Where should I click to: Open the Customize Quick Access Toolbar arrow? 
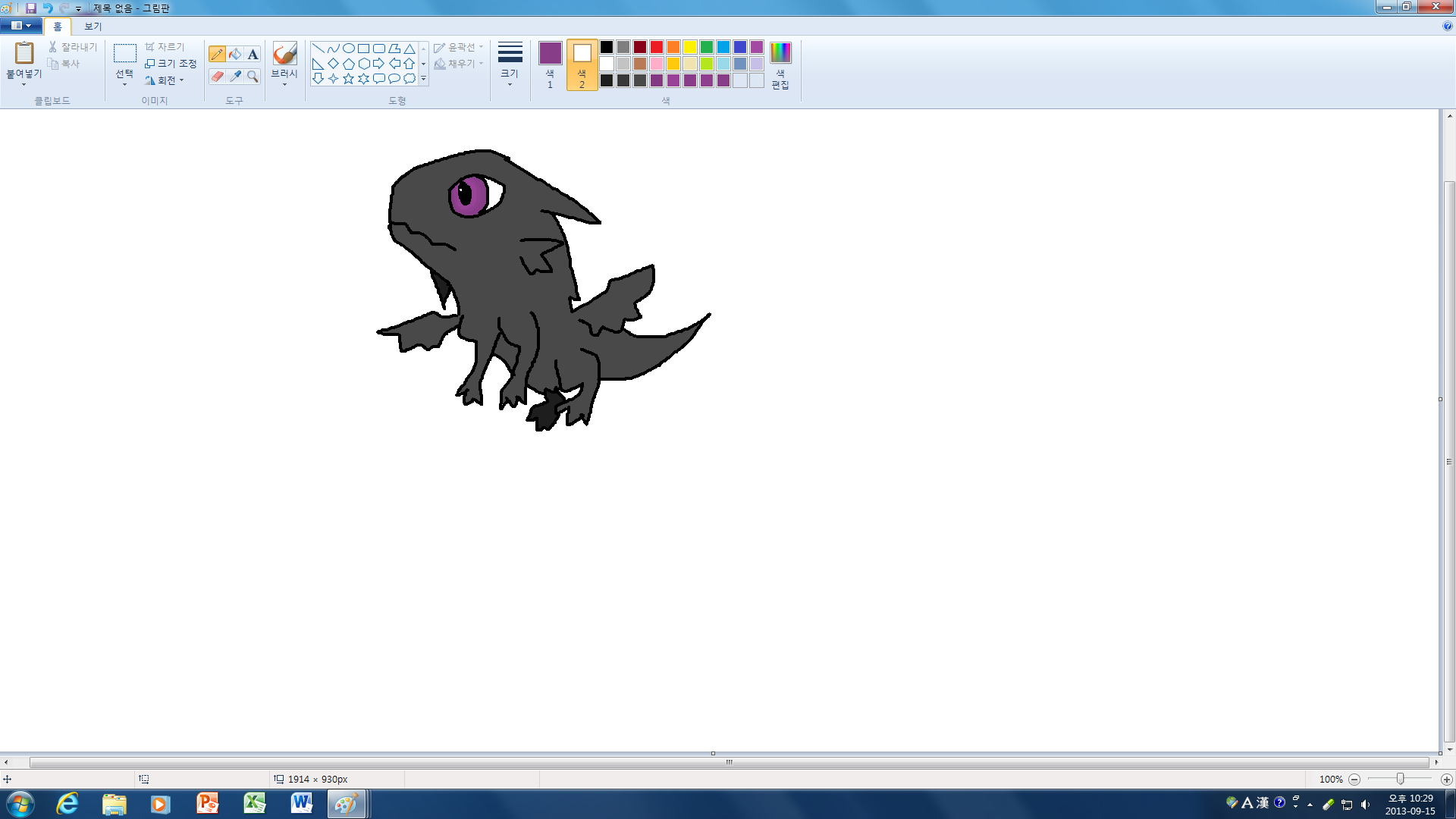click(78, 8)
